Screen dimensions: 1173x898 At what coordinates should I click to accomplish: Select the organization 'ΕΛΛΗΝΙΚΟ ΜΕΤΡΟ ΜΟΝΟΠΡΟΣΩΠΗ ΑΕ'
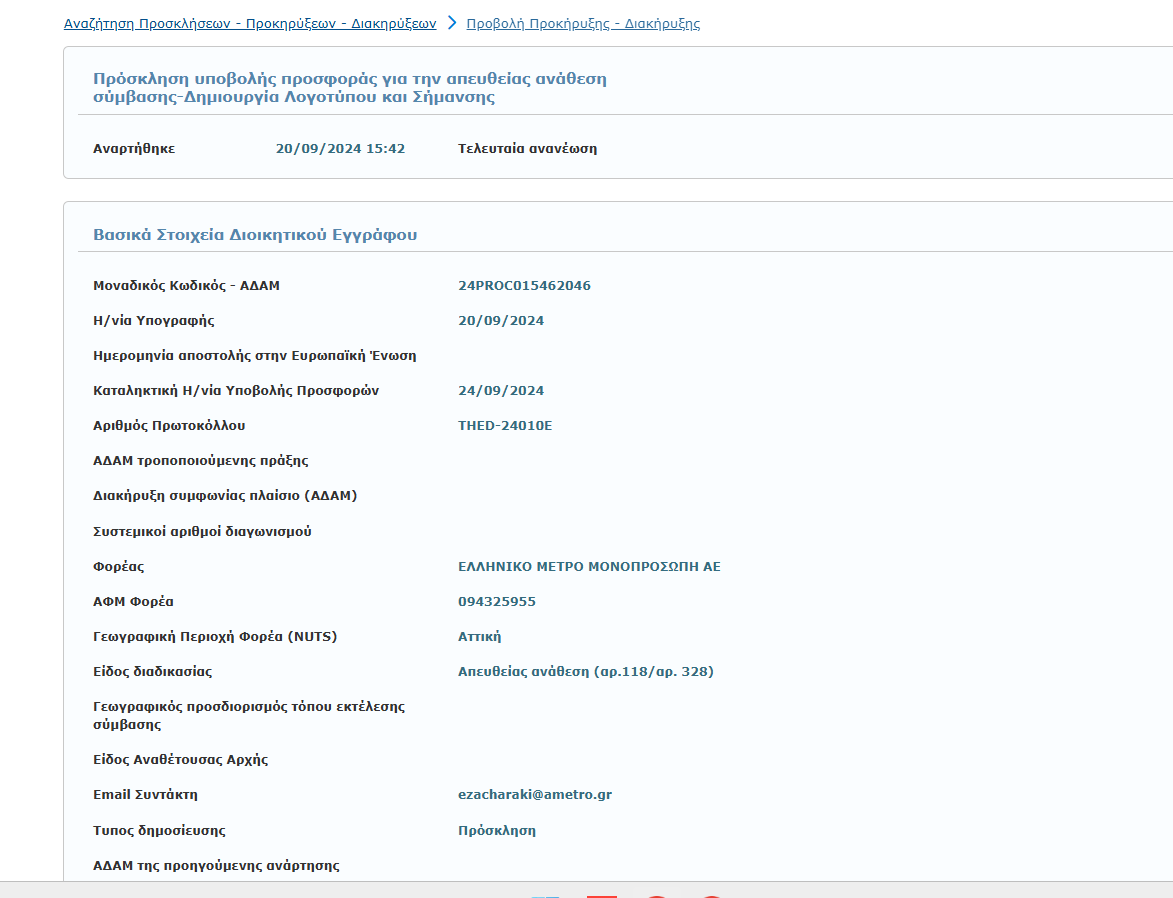click(589, 566)
